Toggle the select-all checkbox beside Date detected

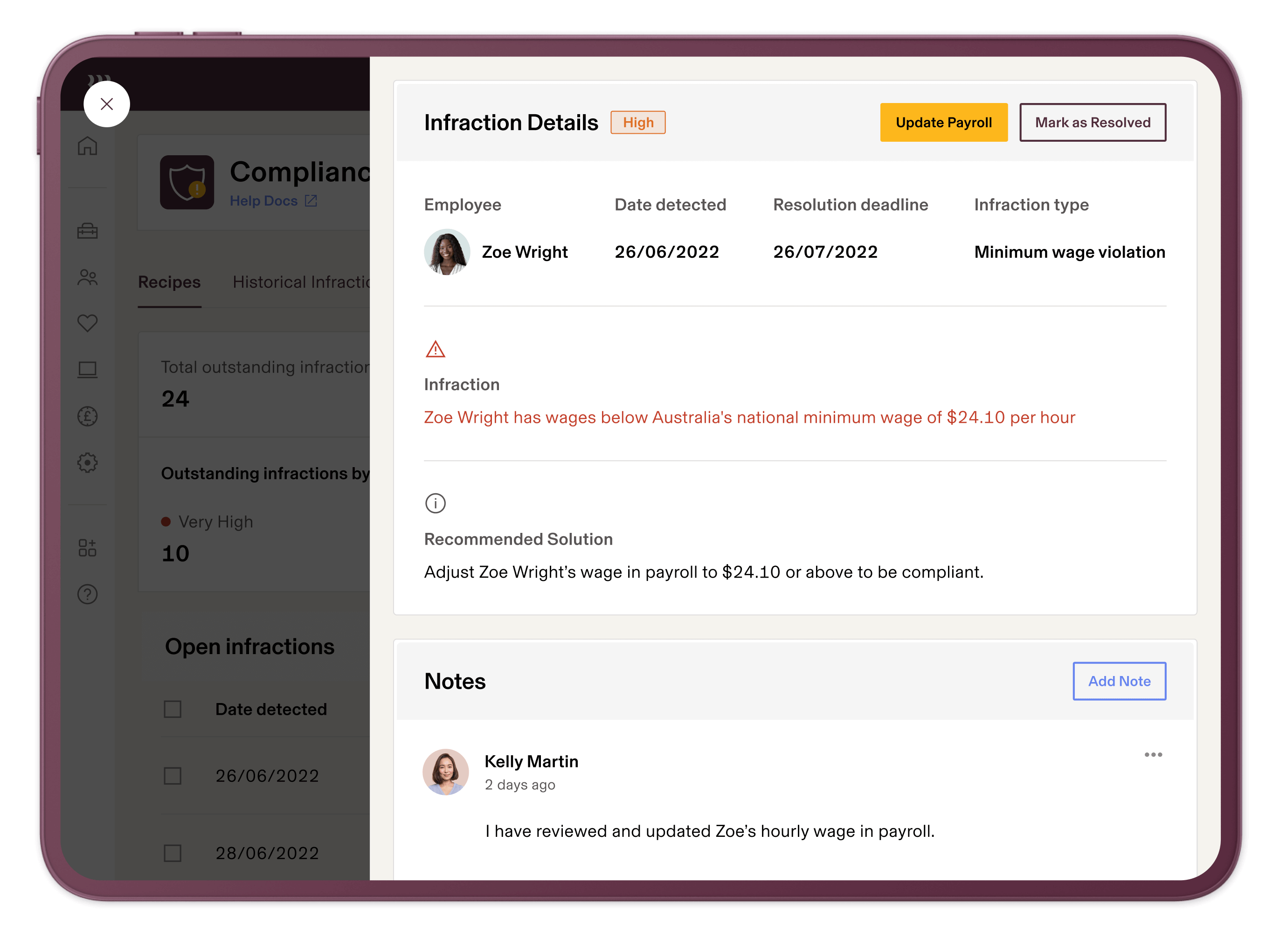[173, 709]
